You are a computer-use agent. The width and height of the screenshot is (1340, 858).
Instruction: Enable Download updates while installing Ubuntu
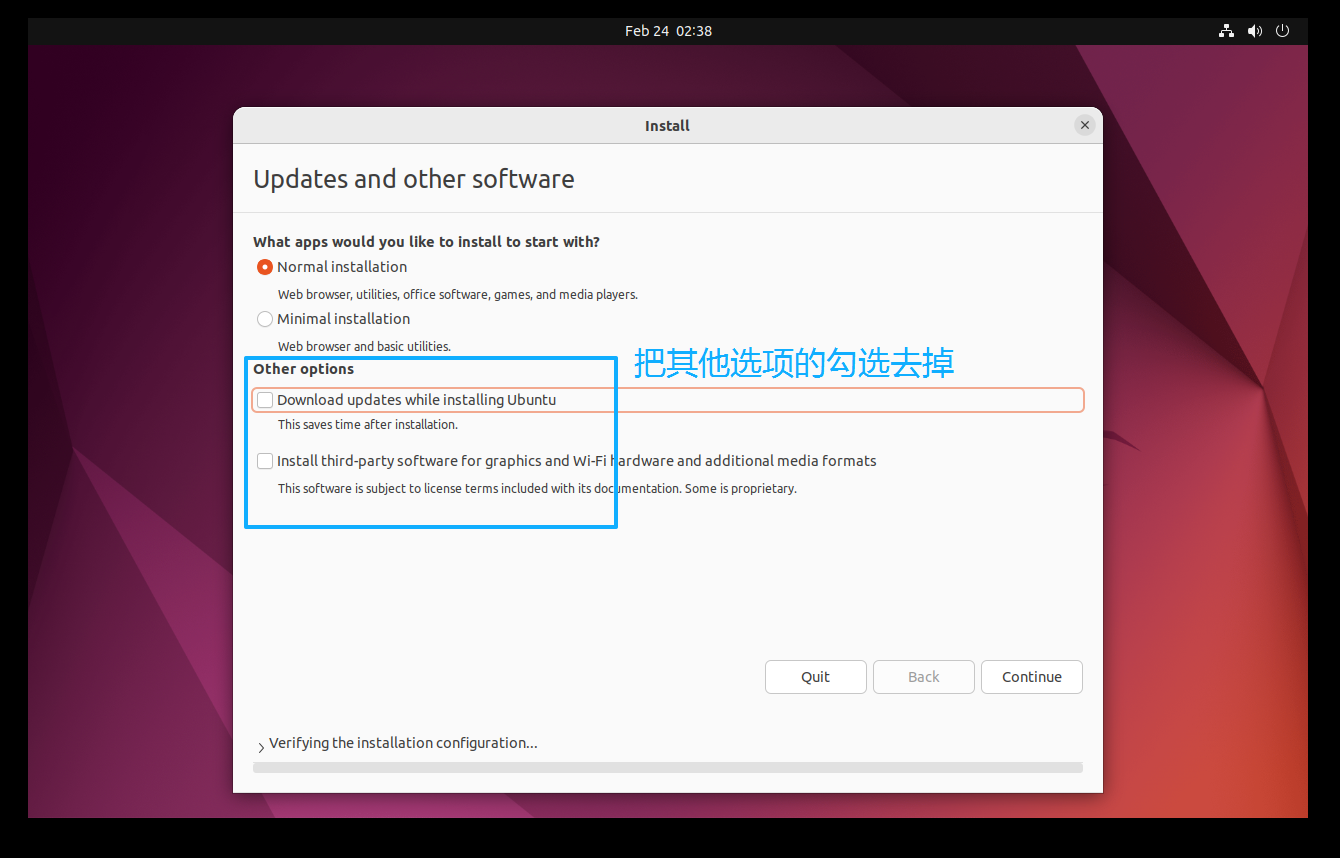pyautogui.click(x=265, y=400)
